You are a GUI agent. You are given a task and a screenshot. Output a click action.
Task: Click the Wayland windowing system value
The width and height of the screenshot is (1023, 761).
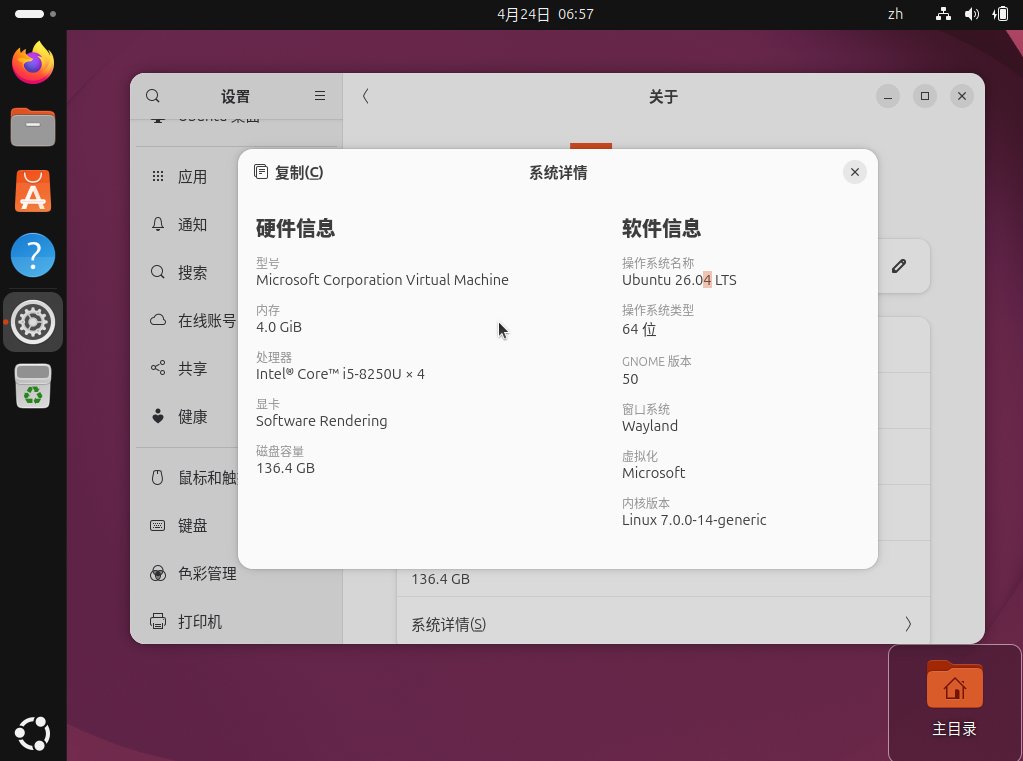click(650, 426)
